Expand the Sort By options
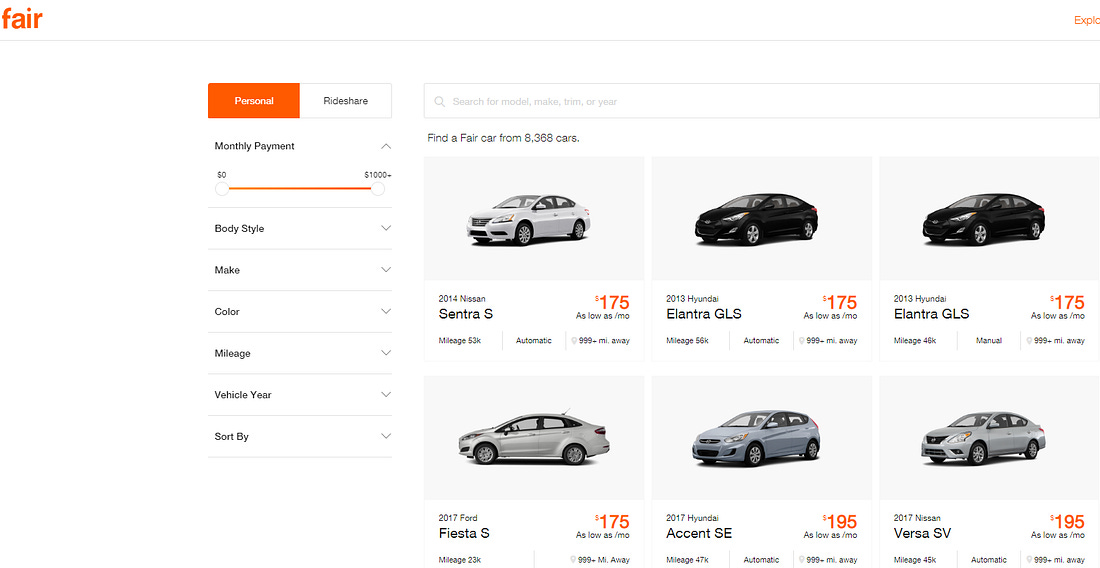The height and width of the screenshot is (568, 1100). (386, 436)
